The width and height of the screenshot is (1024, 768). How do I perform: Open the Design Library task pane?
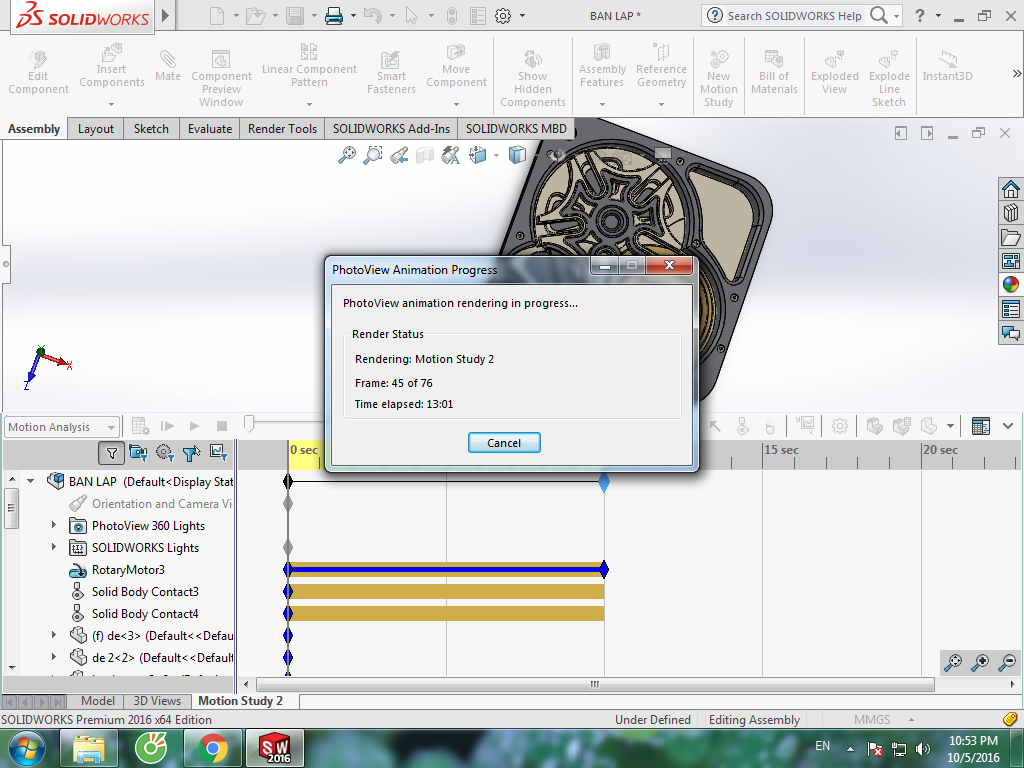tap(1010, 213)
